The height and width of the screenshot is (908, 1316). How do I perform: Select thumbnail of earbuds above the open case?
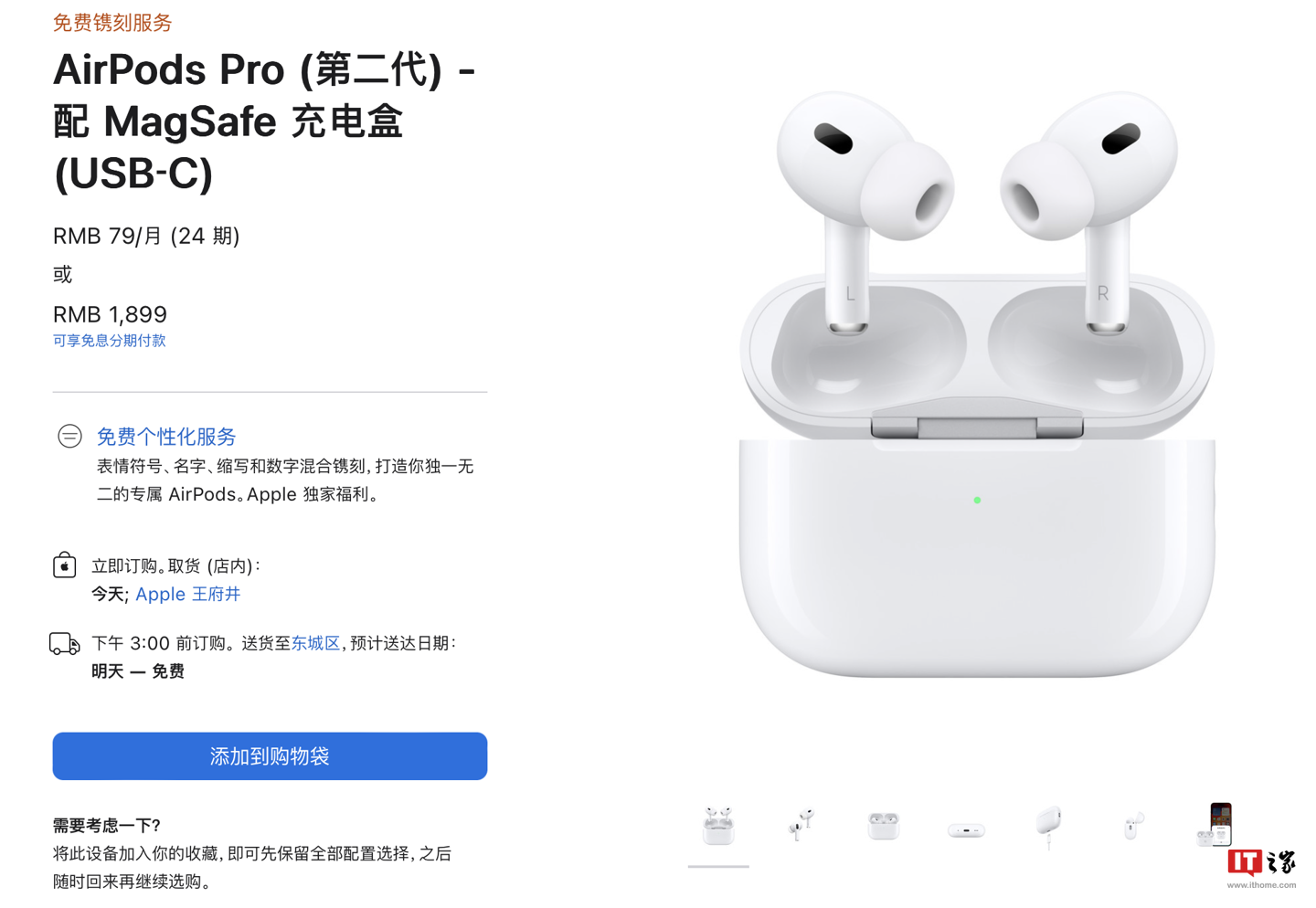coord(718,825)
